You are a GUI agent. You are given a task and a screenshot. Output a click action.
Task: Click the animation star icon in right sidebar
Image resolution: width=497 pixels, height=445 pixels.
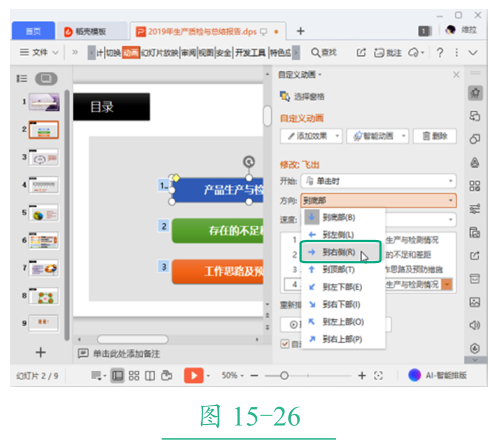click(x=475, y=93)
